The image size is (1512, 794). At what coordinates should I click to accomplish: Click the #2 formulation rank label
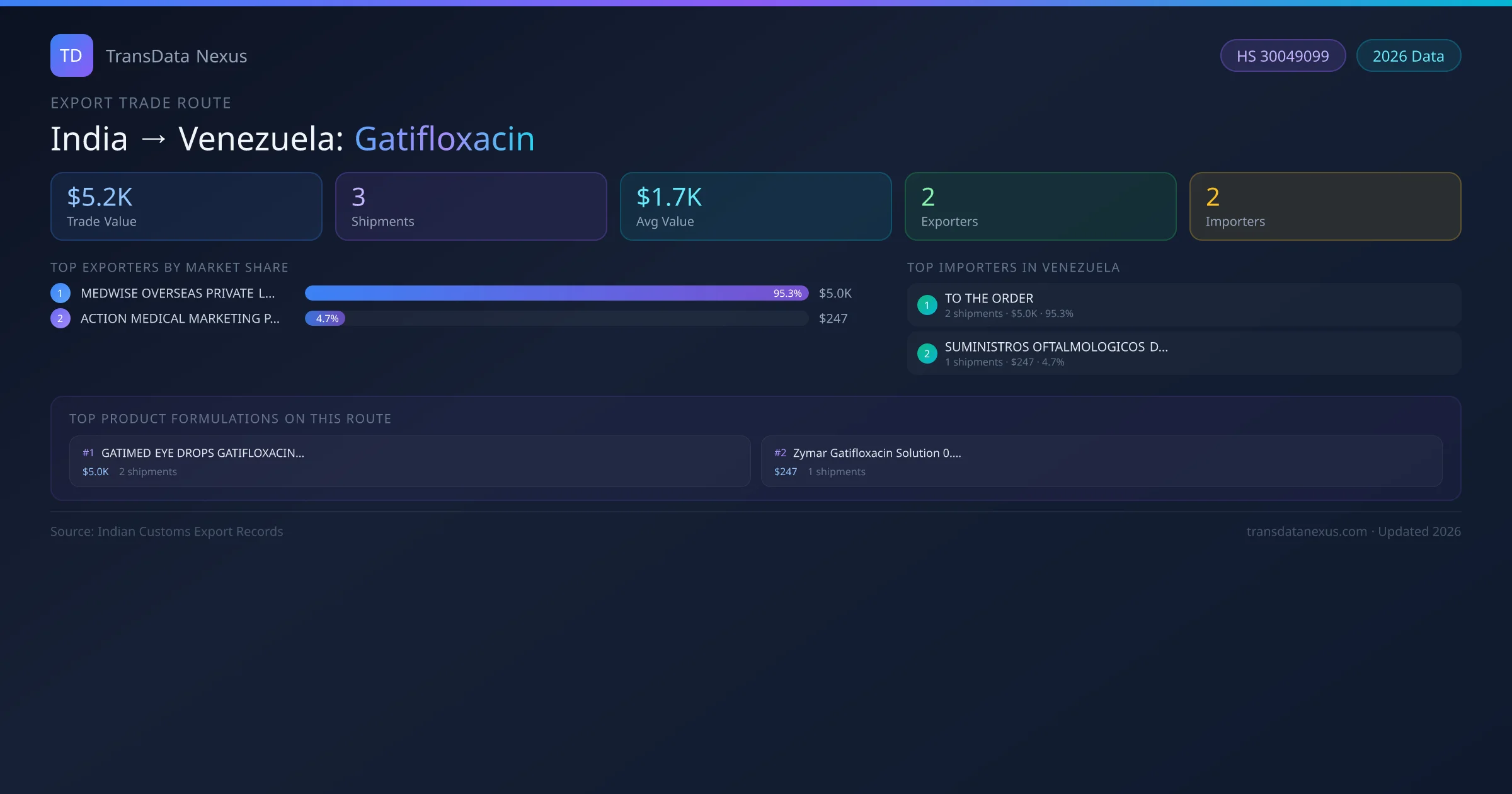pyautogui.click(x=780, y=453)
